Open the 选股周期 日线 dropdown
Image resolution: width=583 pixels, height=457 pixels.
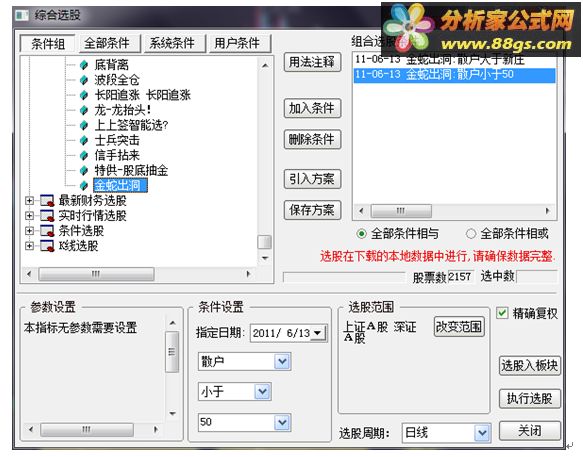482,433
